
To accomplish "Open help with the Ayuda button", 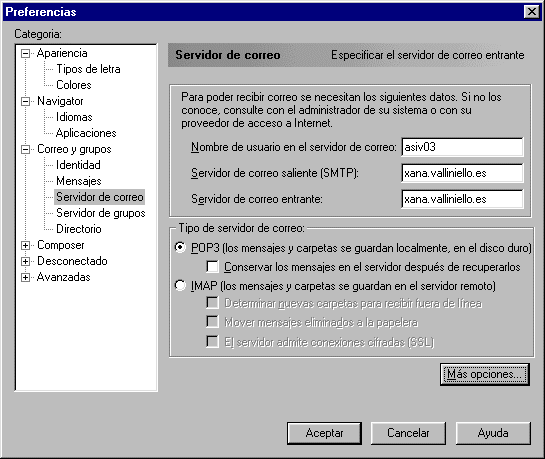I will pos(493,433).
